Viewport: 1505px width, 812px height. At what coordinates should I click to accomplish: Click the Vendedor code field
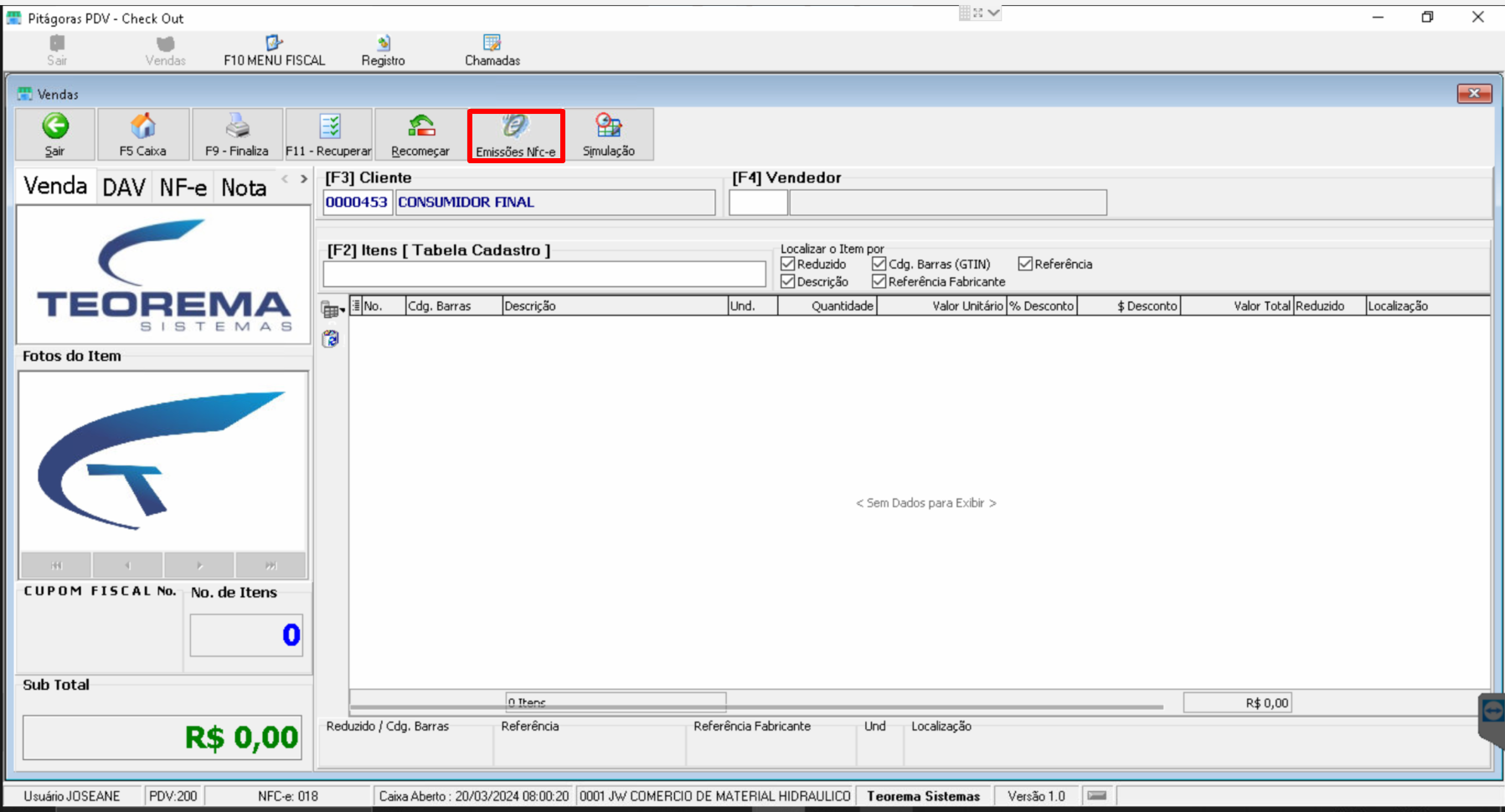(758, 202)
